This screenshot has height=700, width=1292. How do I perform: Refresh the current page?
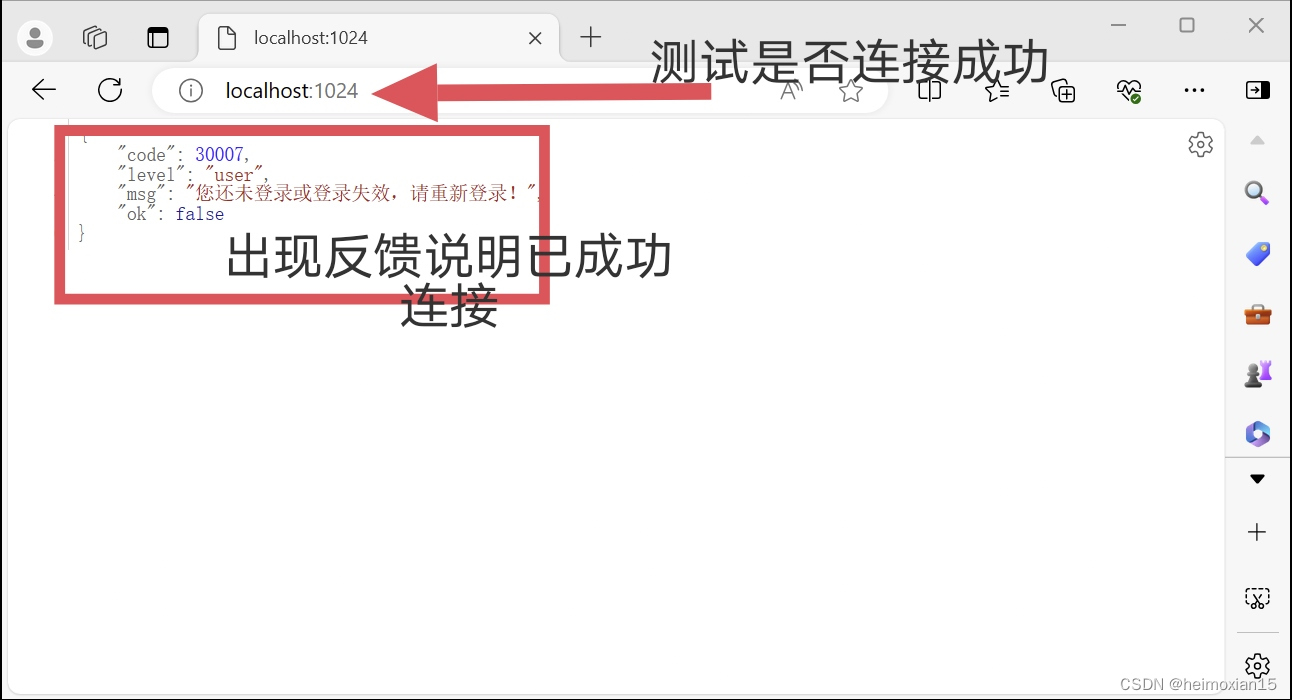(110, 90)
